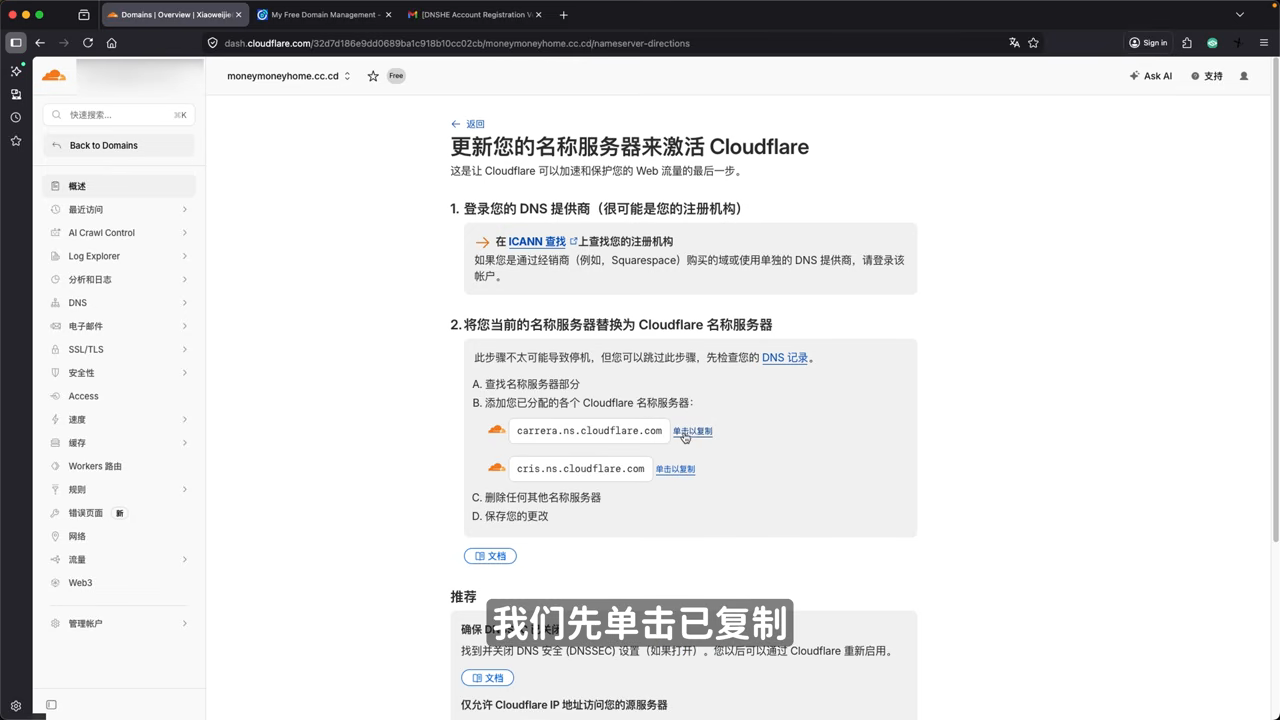Select the carrera.ns.cloudflare.com nameserver text
This screenshot has width=1280, height=720.
[x=589, y=431]
